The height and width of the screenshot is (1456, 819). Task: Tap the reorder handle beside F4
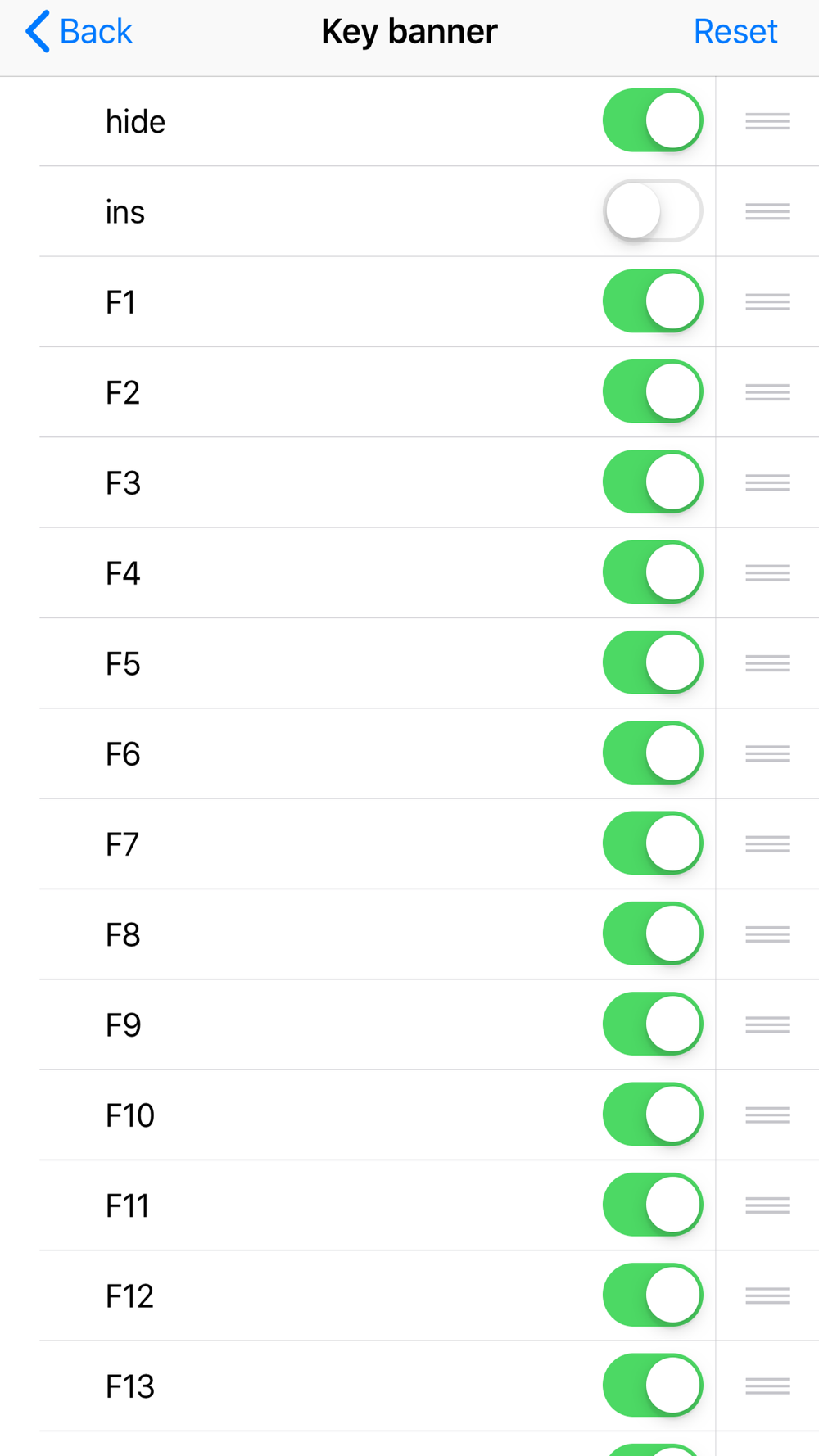(x=767, y=572)
